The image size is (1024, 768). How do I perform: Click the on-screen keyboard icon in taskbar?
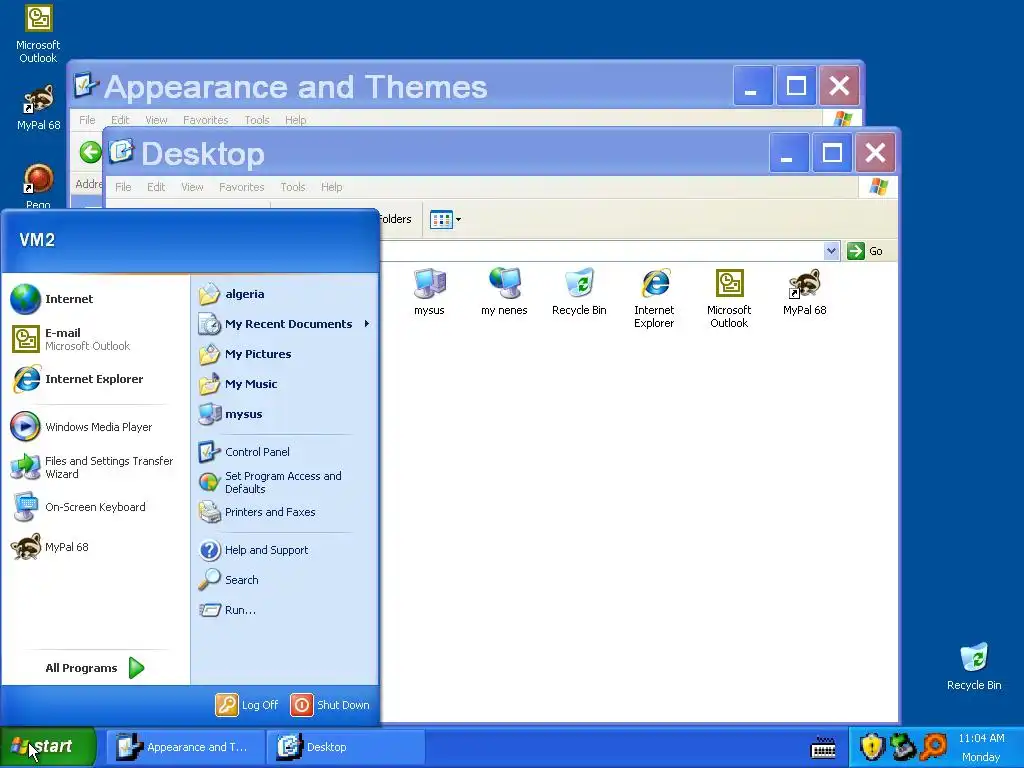coord(823,748)
